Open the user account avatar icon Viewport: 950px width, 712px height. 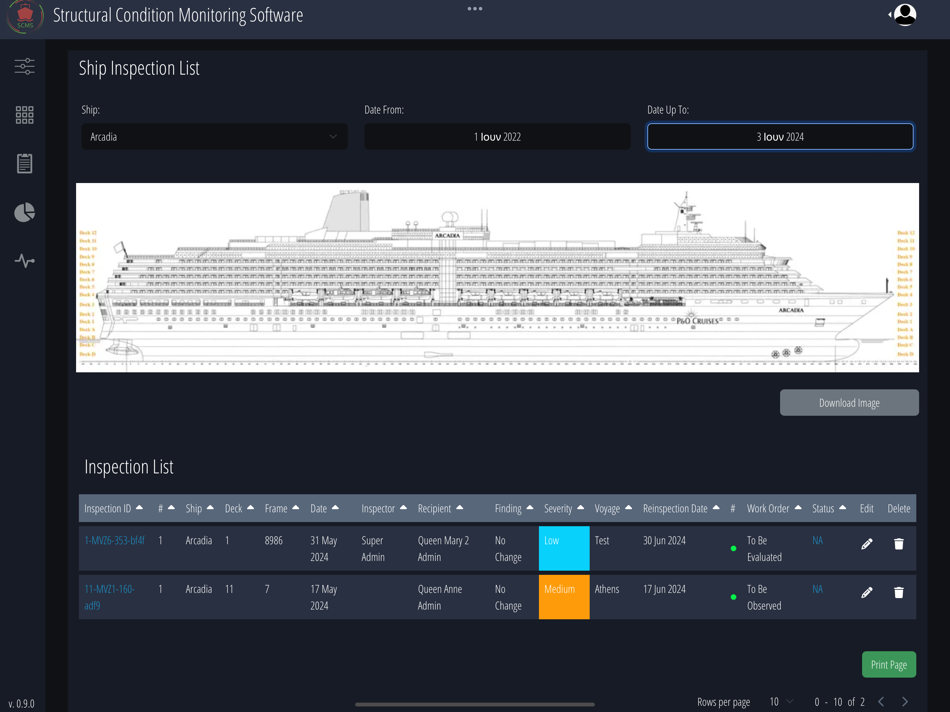(x=905, y=15)
